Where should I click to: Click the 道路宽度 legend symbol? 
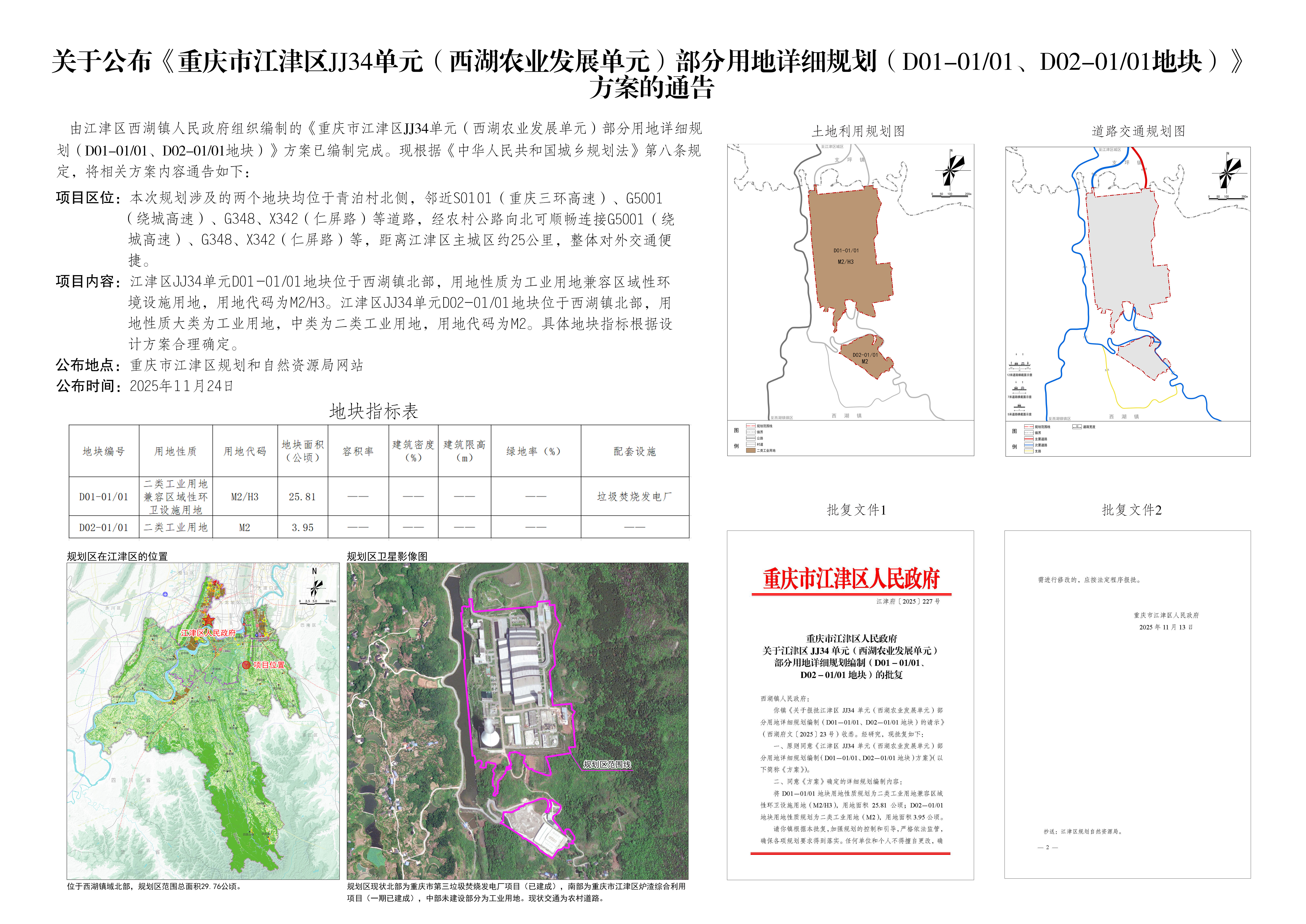pyautogui.click(x=1077, y=427)
